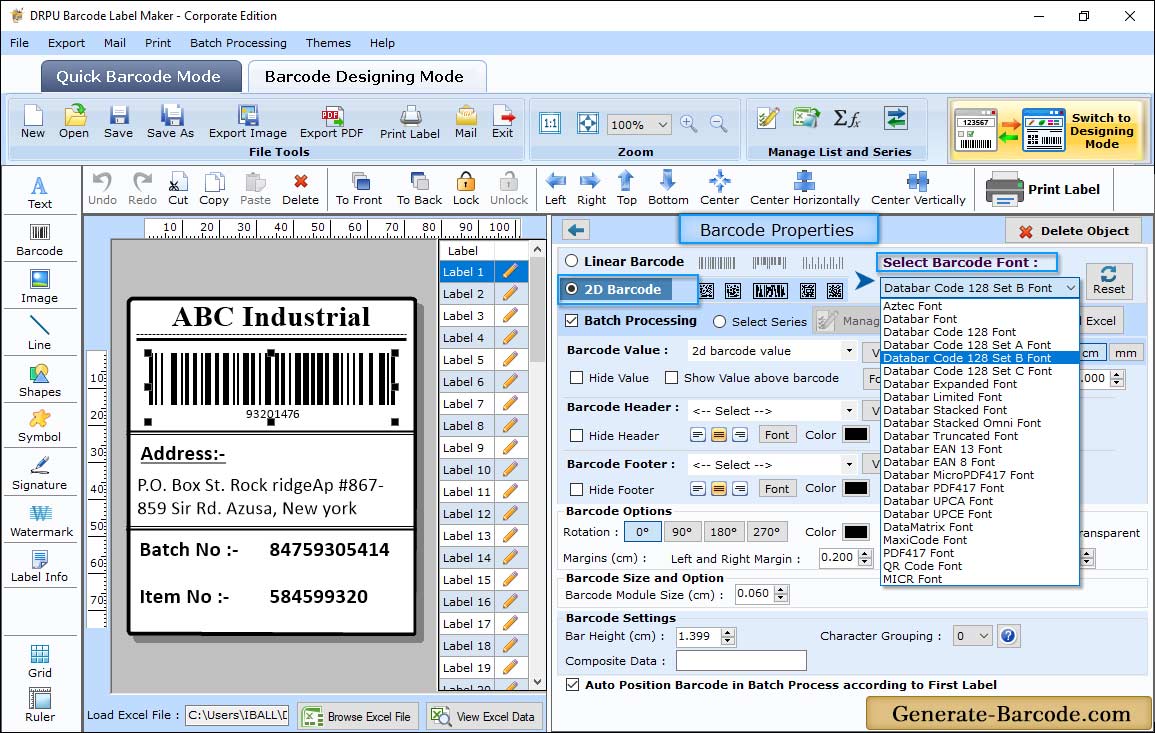Viewport: 1155px width, 733px height.
Task: Open the File menu
Action: [19, 43]
